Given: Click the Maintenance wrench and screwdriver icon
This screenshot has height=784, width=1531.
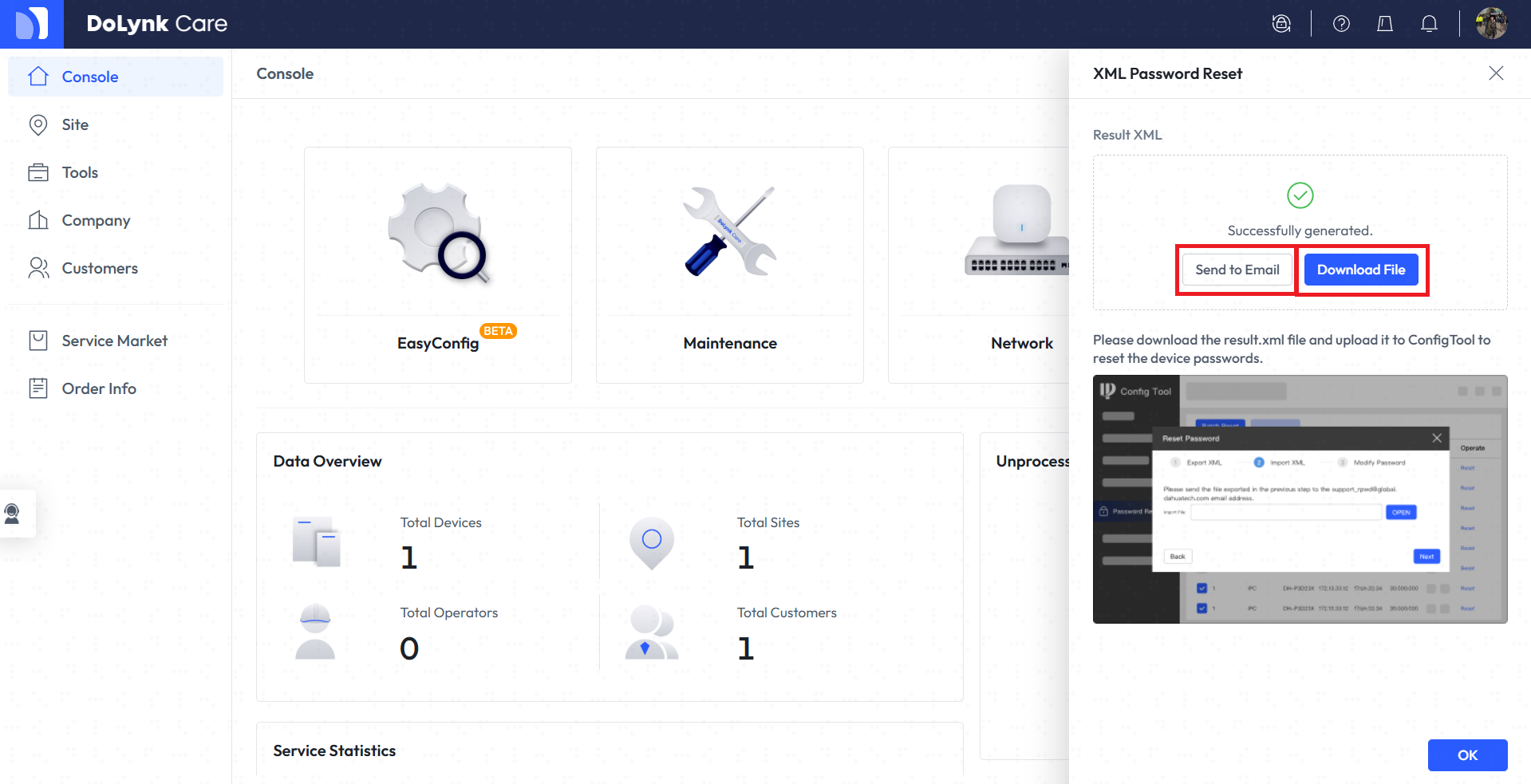Looking at the screenshot, I should coord(730,231).
